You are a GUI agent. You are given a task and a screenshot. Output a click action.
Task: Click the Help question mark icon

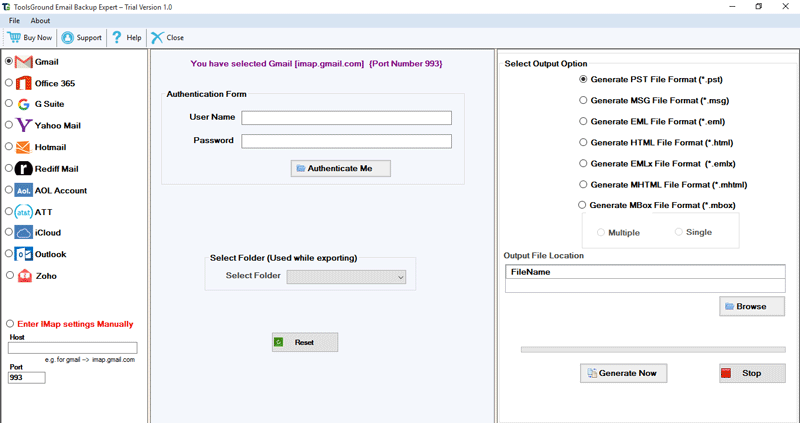(117, 38)
